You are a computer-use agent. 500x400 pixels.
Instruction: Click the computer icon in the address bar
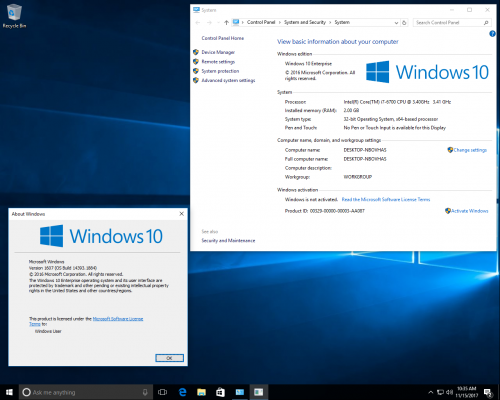coord(236,22)
